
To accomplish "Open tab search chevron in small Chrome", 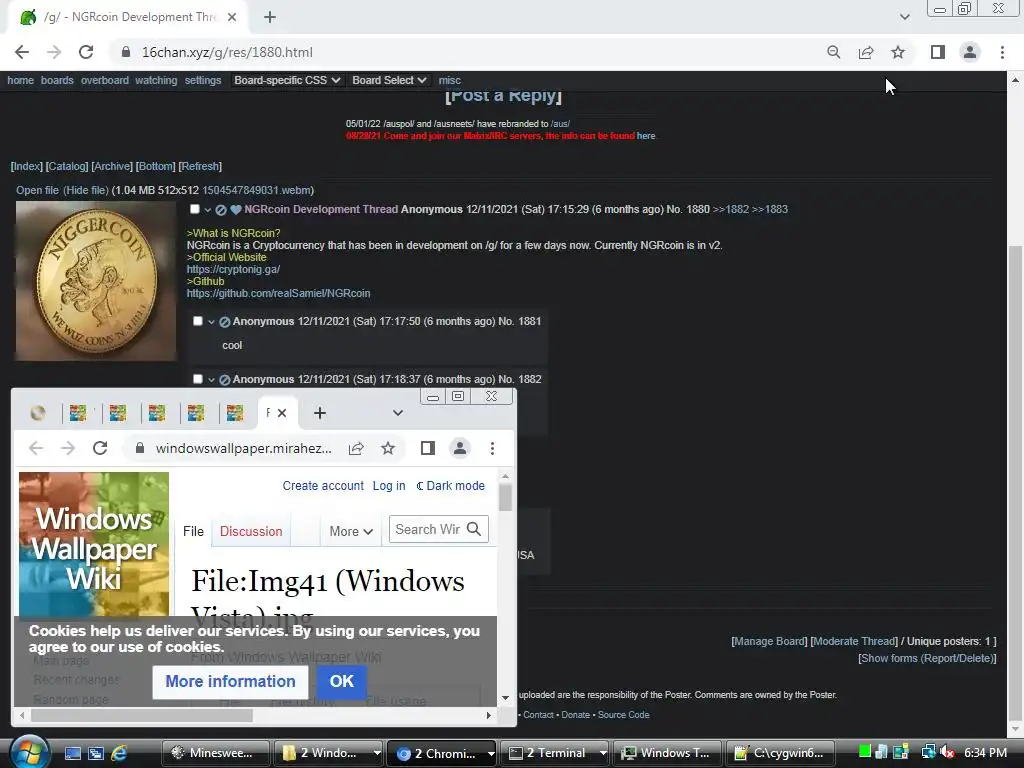I will [398, 413].
